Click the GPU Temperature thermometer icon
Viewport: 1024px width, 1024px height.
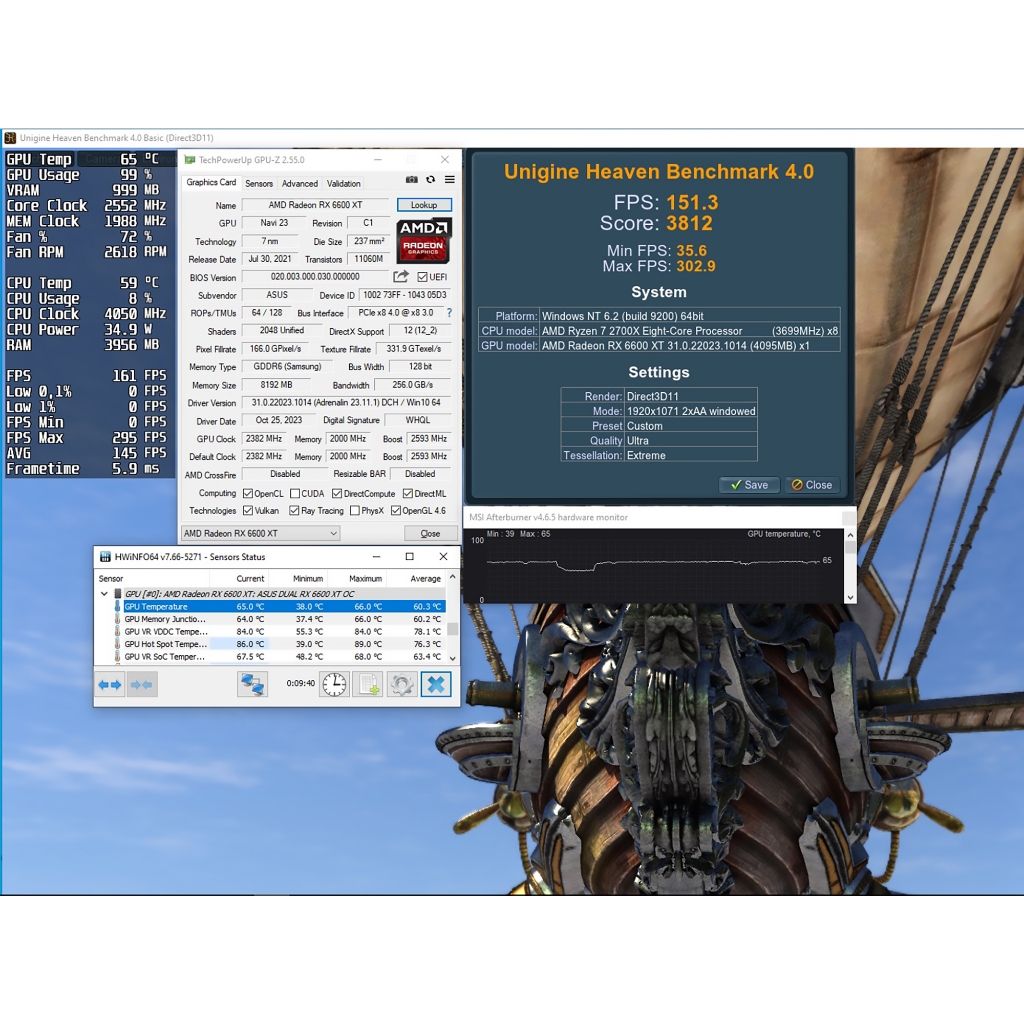point(118,607)
